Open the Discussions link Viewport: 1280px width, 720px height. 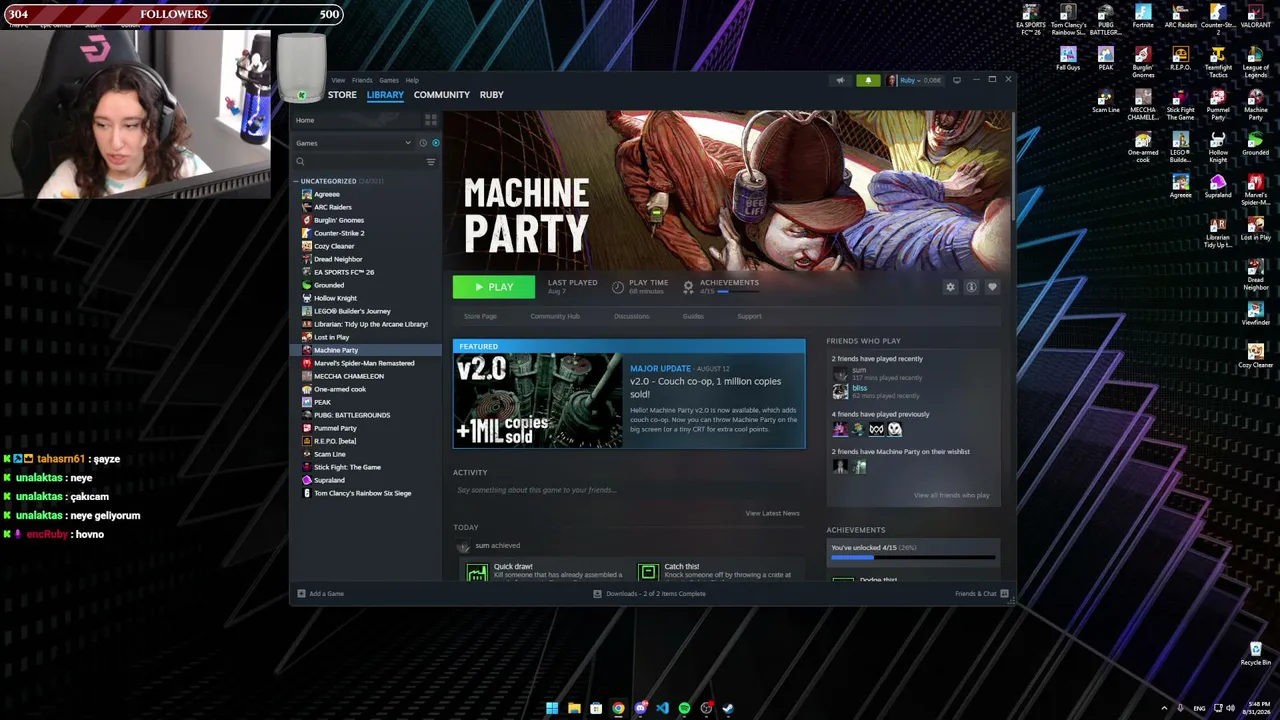[x=631, y=316]
